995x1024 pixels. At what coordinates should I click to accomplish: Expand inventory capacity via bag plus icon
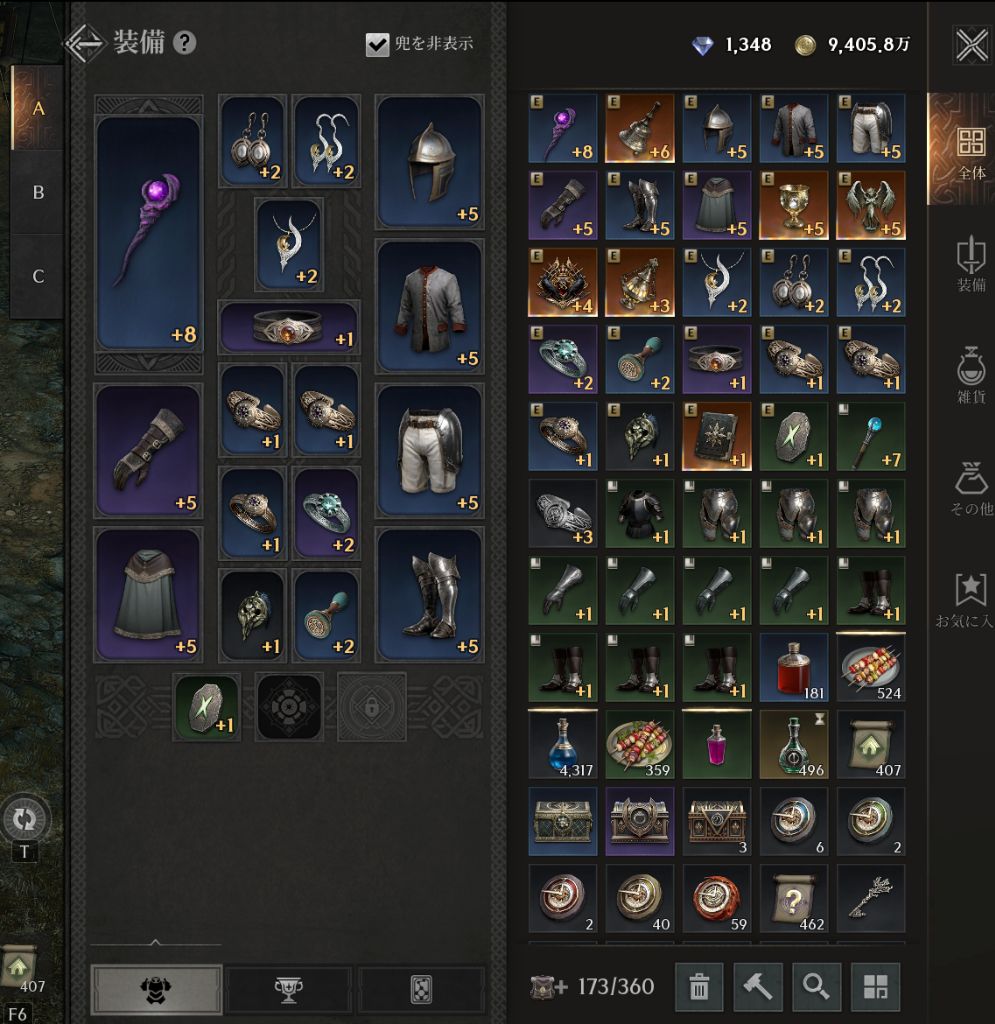[548, 986]
